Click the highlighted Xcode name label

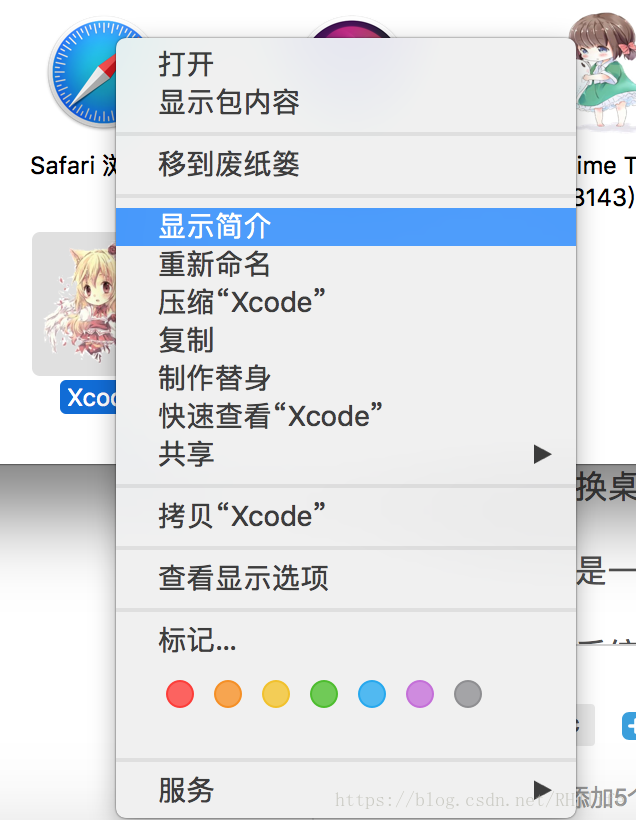[88, 397]
